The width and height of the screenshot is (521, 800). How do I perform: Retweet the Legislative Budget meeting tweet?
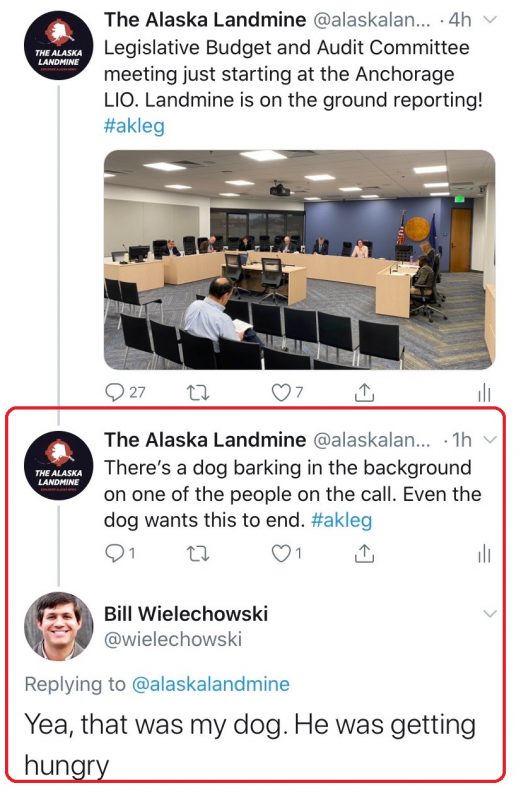(198, 393)
